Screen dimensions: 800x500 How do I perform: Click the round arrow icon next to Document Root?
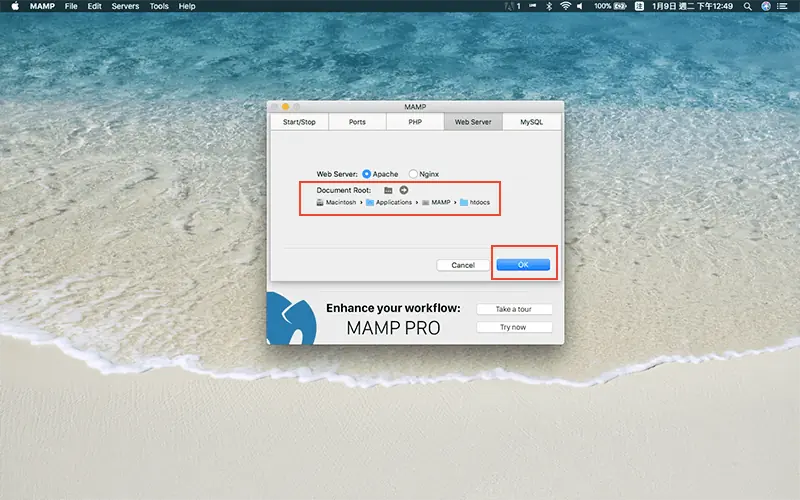tap(404, 190)
